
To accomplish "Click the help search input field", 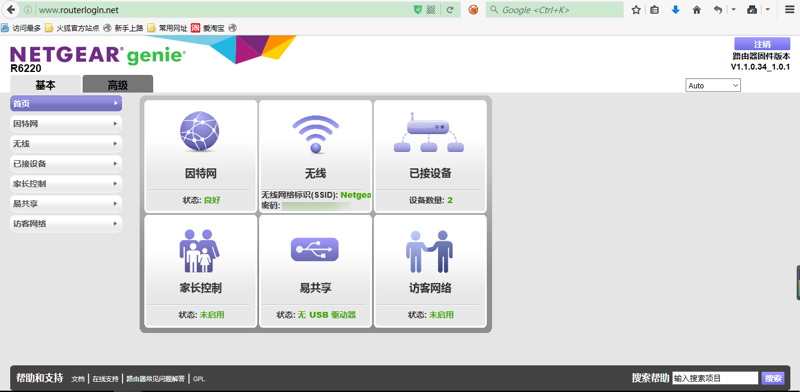I will [x=715, y=378].
